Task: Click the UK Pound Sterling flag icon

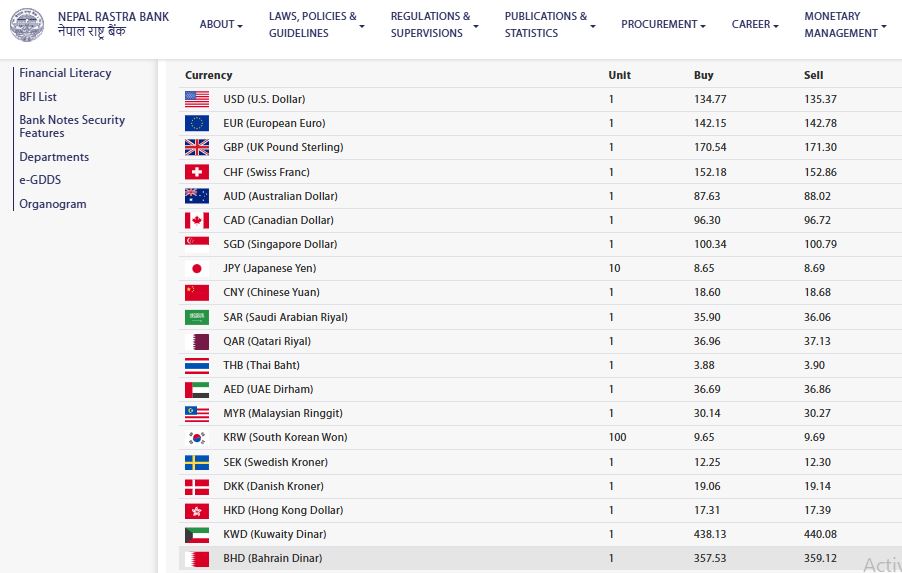Action: click(x=197, y=147)
